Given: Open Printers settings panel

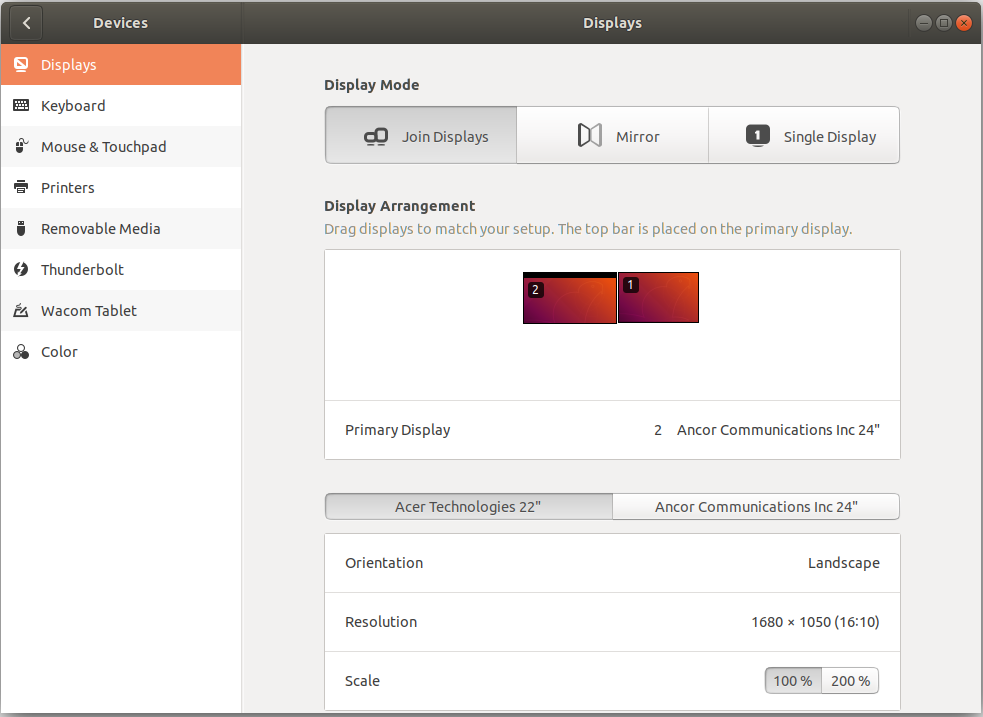Looking at the screenshot, I should pos(121,187).
